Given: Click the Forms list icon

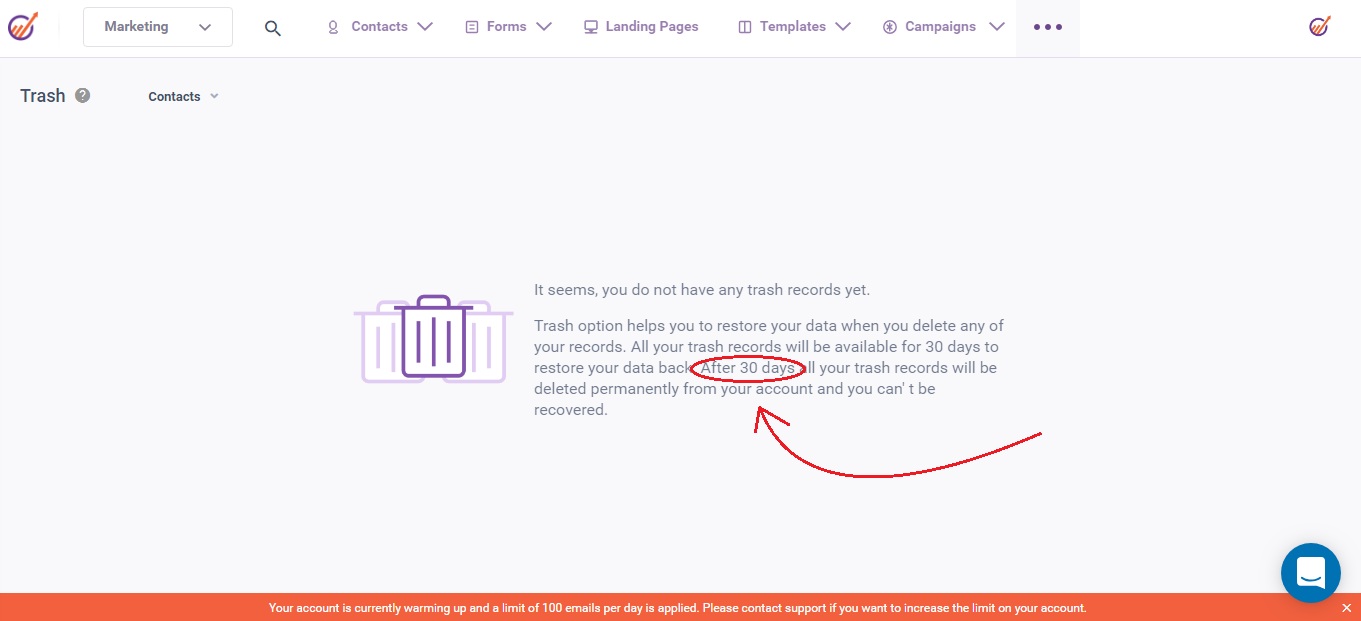Looking at the screenshot, I should tap(472, 27).
